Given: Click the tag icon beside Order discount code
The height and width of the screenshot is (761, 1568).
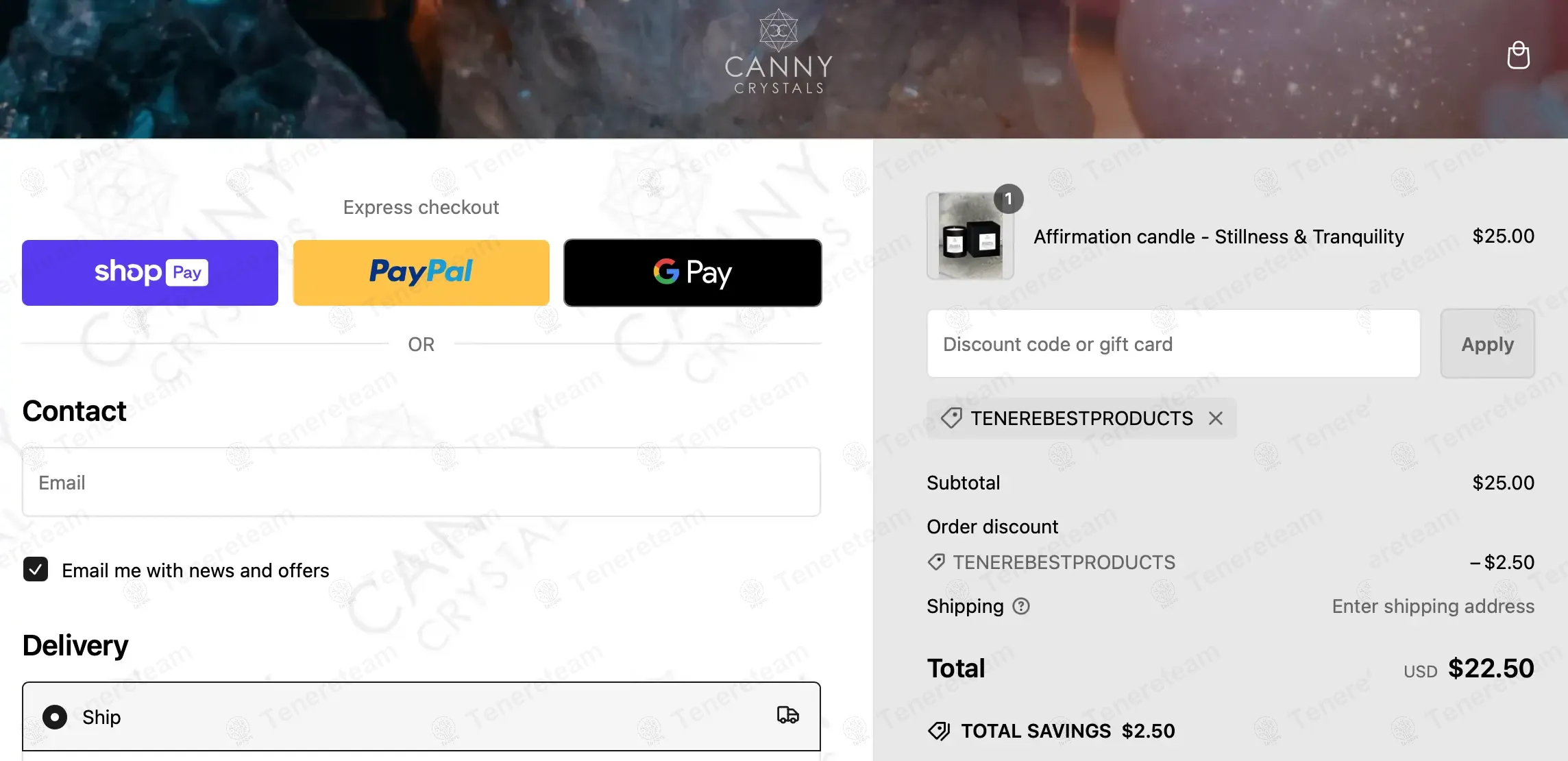Looking at the screenshot, I should 936,562.
